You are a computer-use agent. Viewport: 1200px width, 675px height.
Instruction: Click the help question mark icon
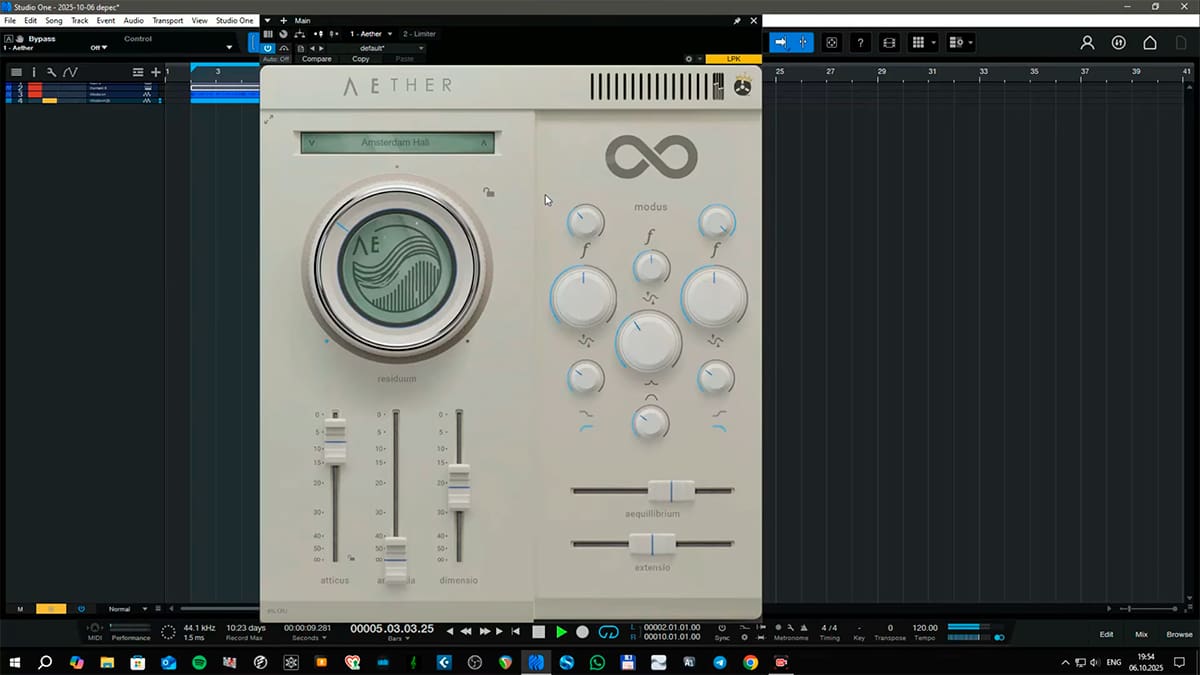860,43
